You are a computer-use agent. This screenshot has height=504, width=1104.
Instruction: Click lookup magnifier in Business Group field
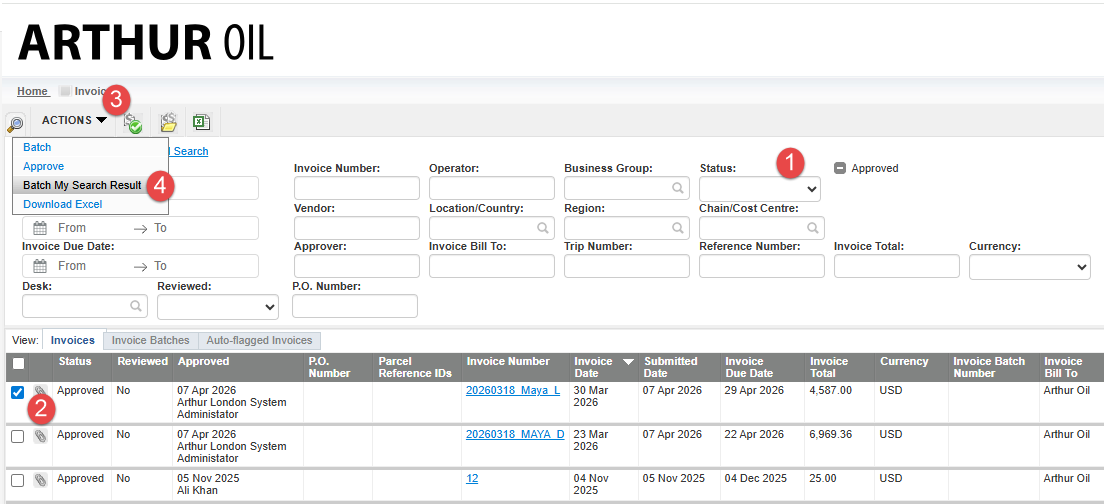coord(677,189)
